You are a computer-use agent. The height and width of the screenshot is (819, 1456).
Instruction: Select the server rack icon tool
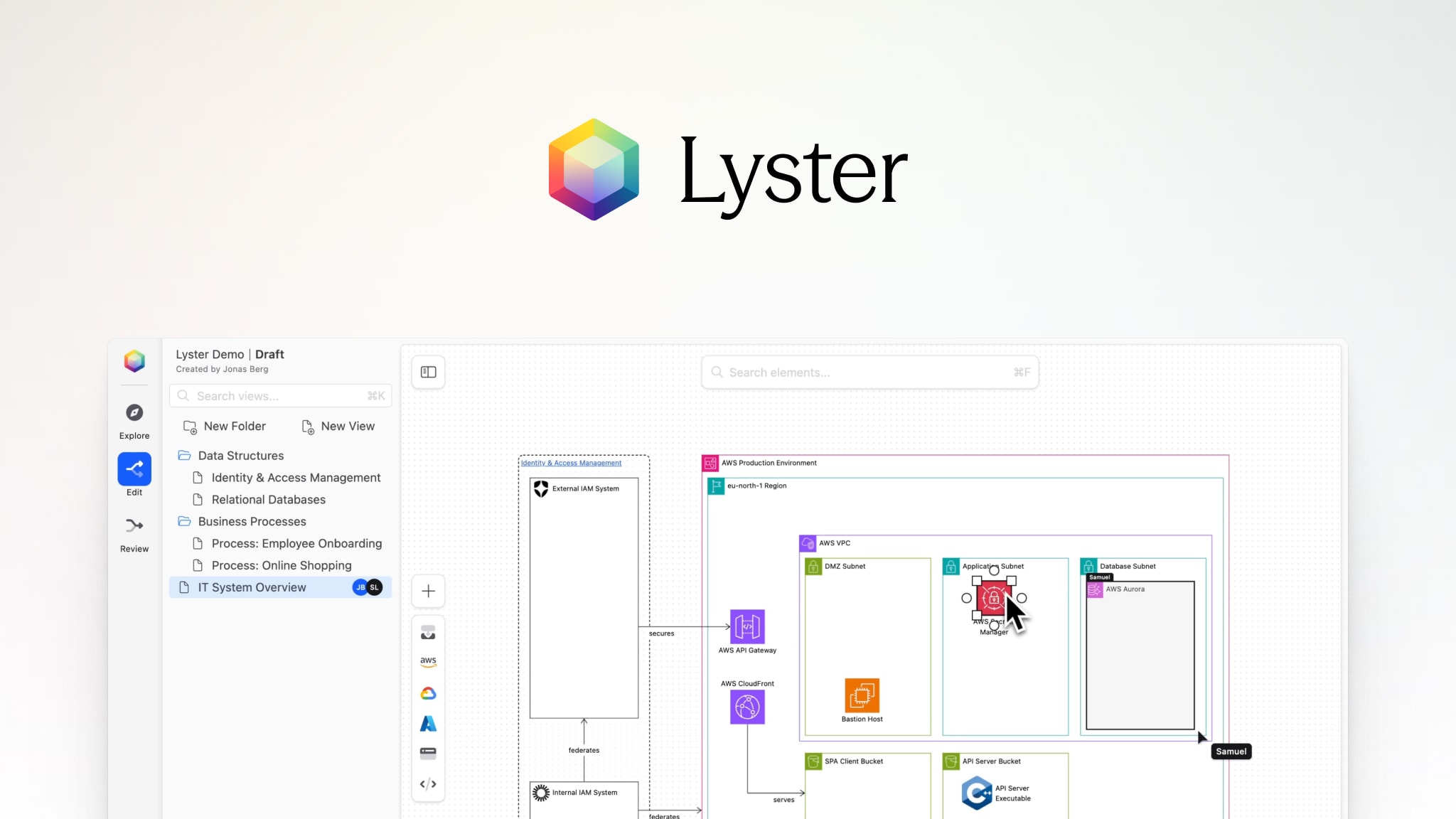[x=429, y=753]
